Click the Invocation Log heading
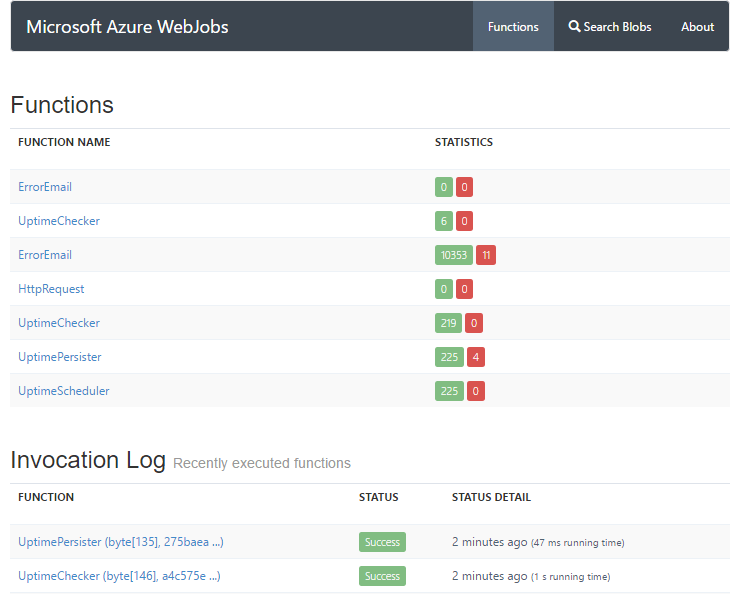This screenshot has height=594, width=739. pyautogui.click(x=88, y=460)
